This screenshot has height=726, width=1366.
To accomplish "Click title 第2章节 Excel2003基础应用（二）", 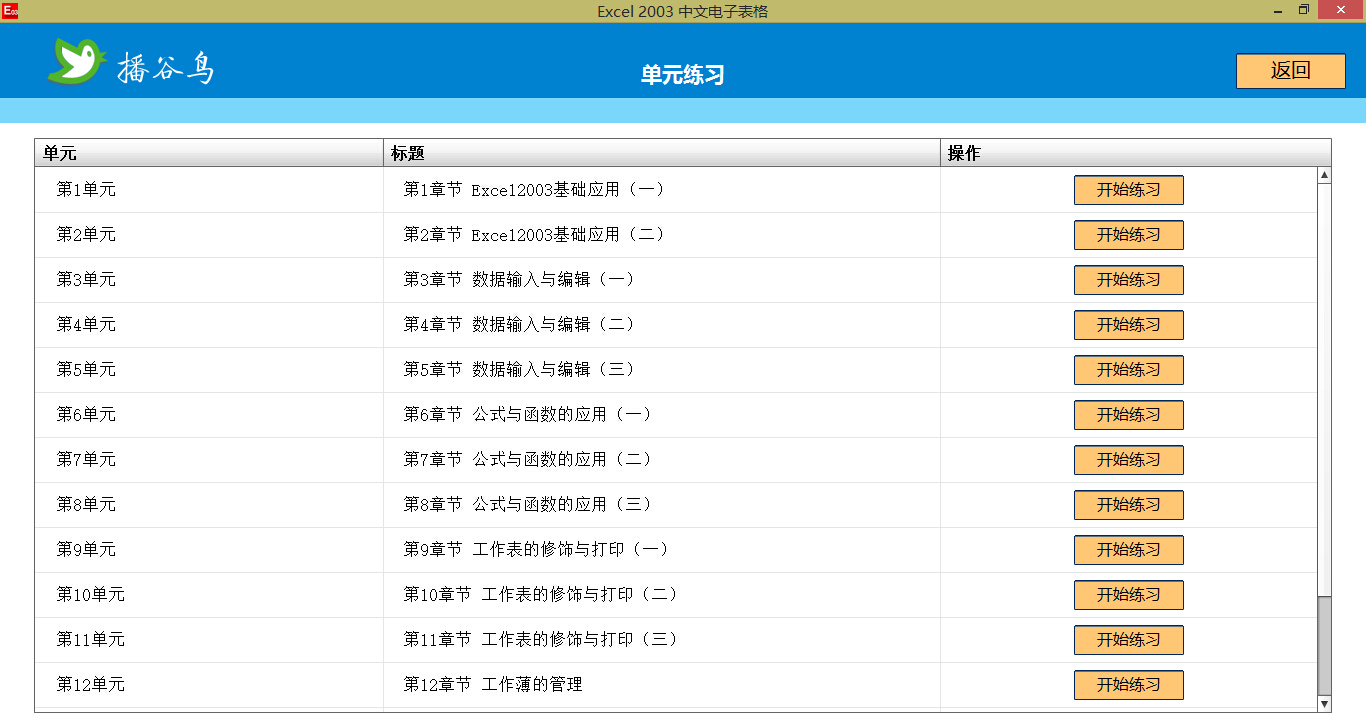I will click(x=535, y=234).
